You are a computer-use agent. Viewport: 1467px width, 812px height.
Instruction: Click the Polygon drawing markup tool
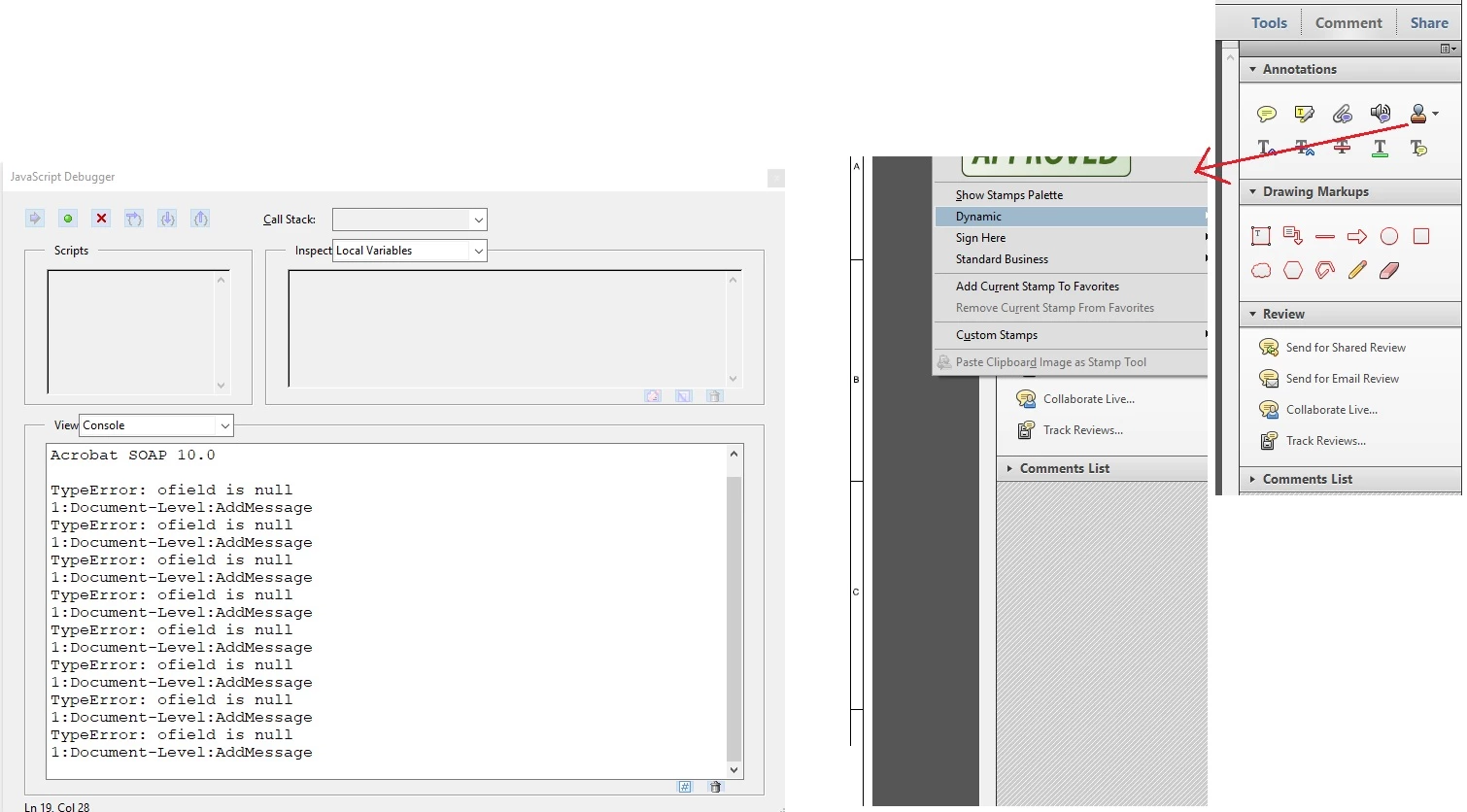pos(1293,270)
